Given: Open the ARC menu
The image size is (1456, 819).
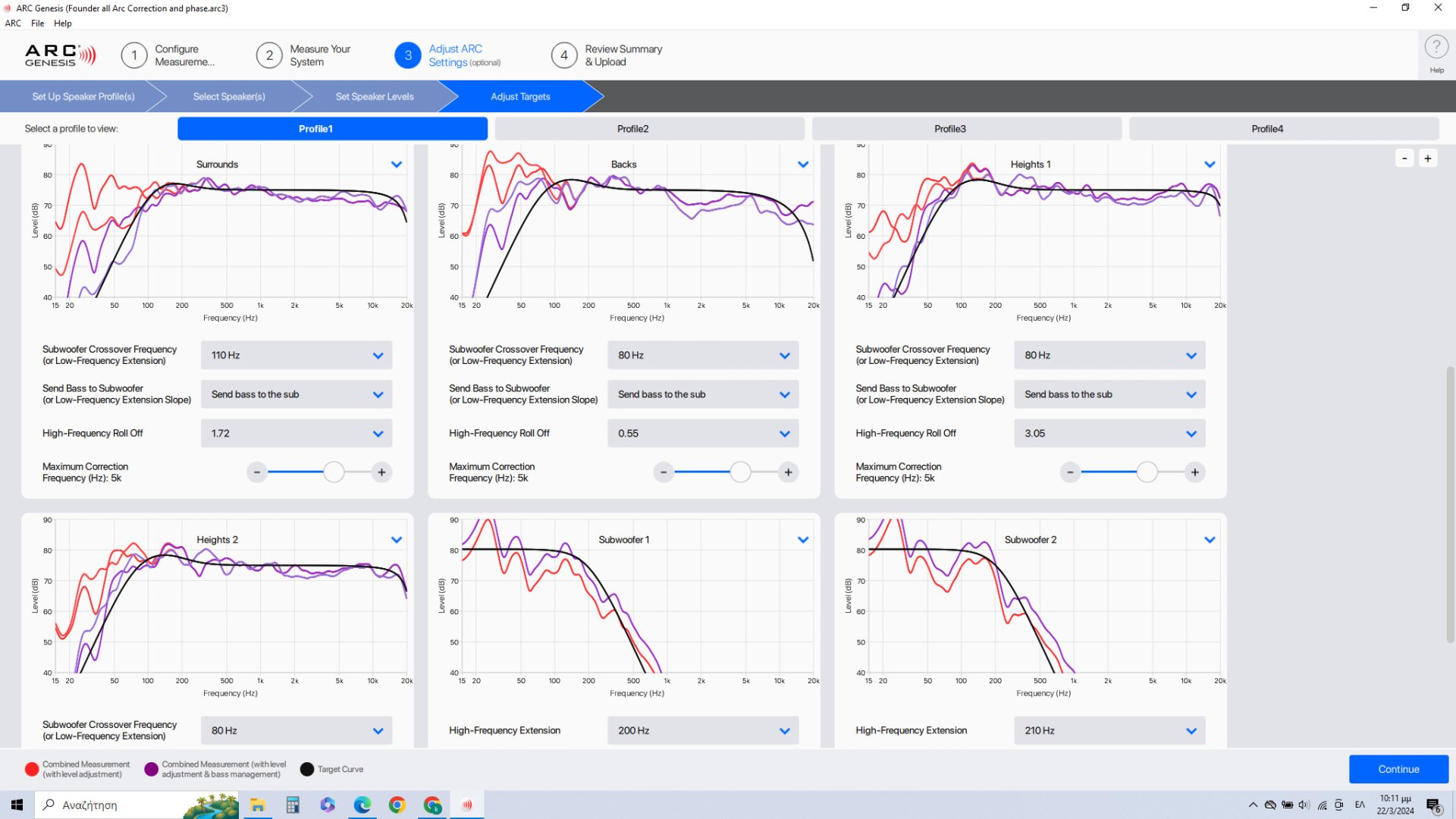Looking at the screenshot, I should pyautogui.click(x=13, y=24).
